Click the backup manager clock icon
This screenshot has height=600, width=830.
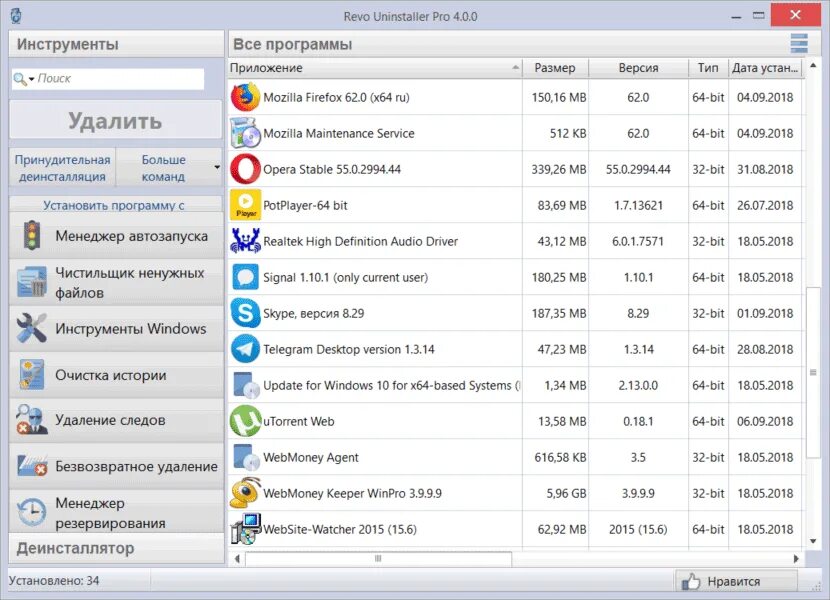[x=32, y=512]
